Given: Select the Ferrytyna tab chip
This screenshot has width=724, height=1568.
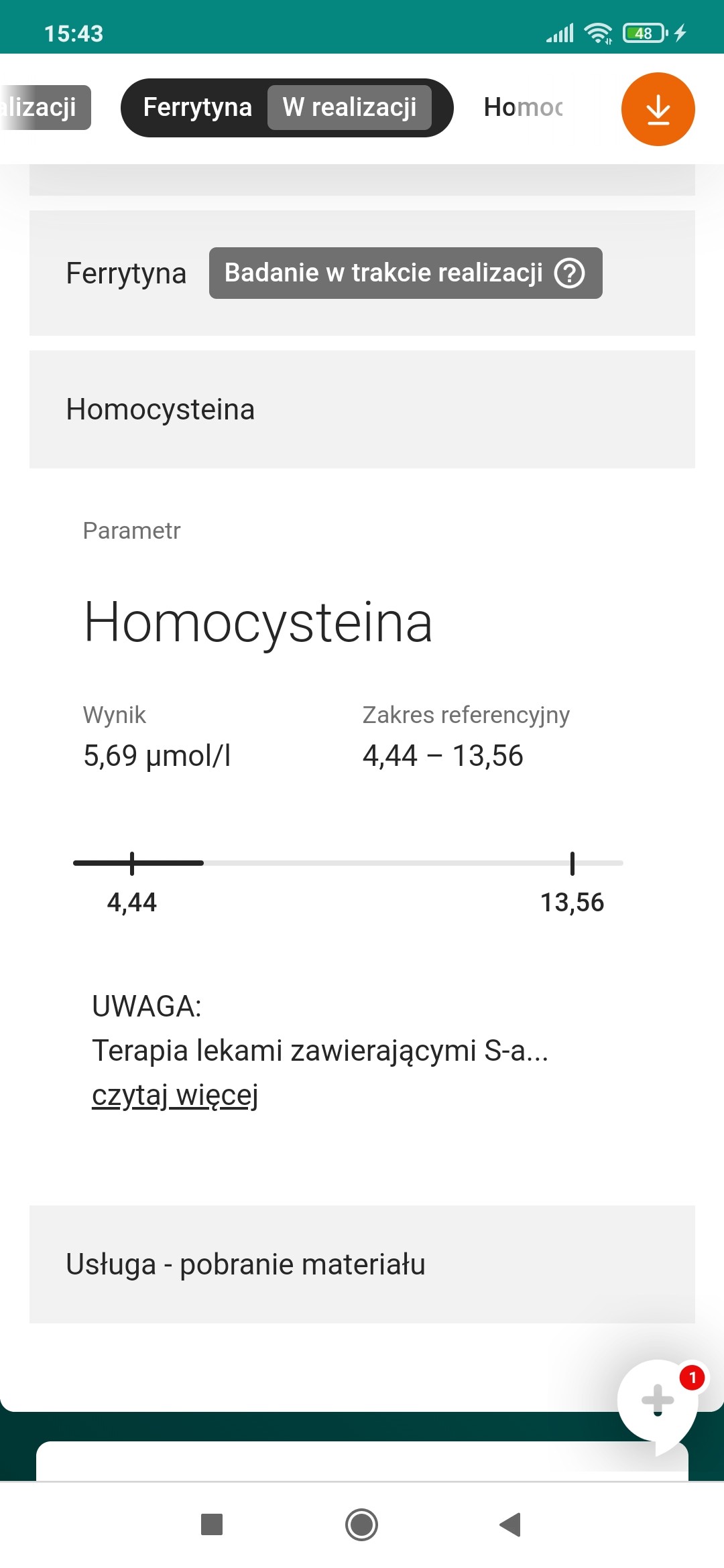Looking at the screenshot, I should pos(198,107).
